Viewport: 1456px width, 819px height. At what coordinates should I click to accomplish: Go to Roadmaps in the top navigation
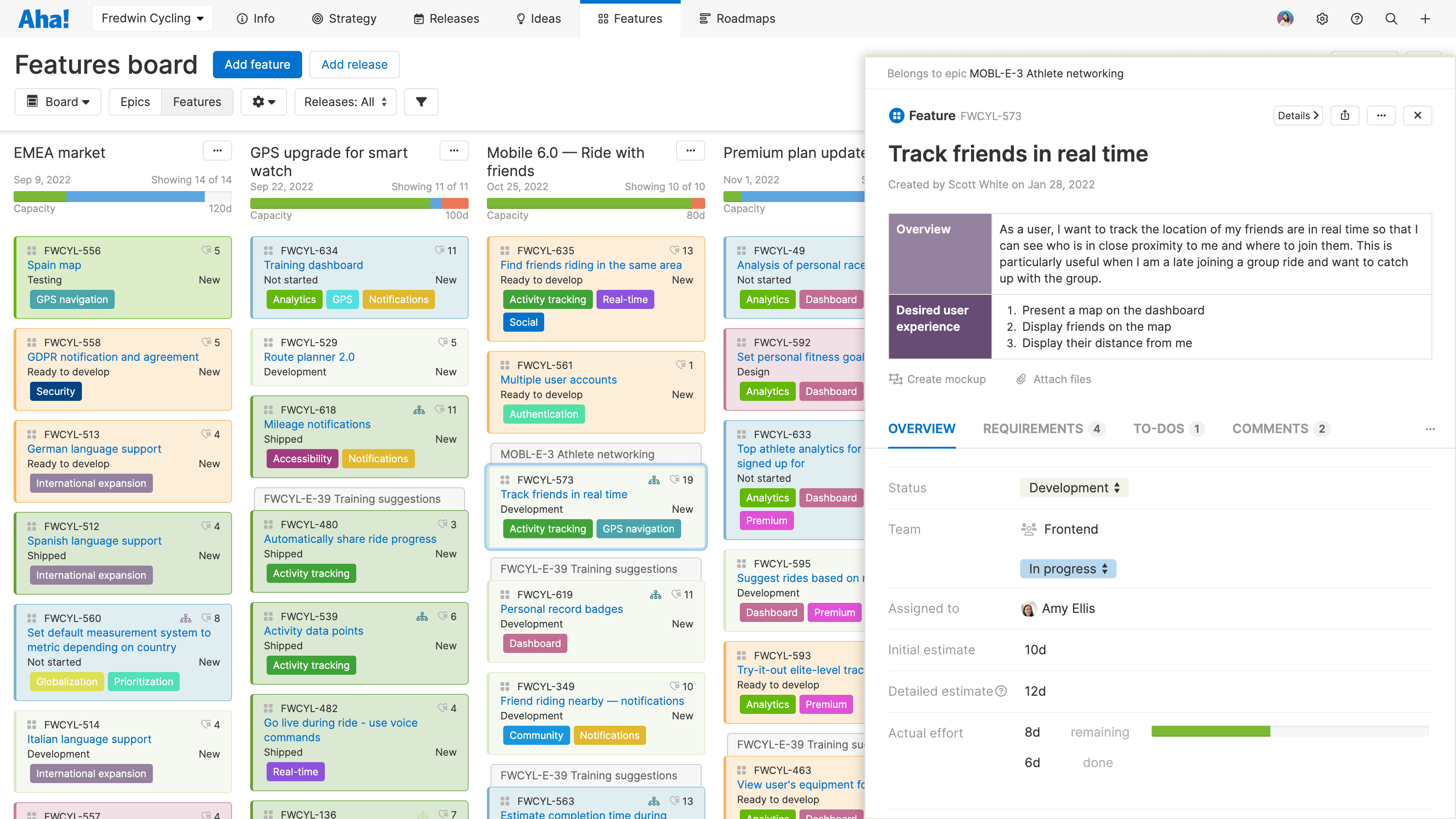[x=737, y=18]
